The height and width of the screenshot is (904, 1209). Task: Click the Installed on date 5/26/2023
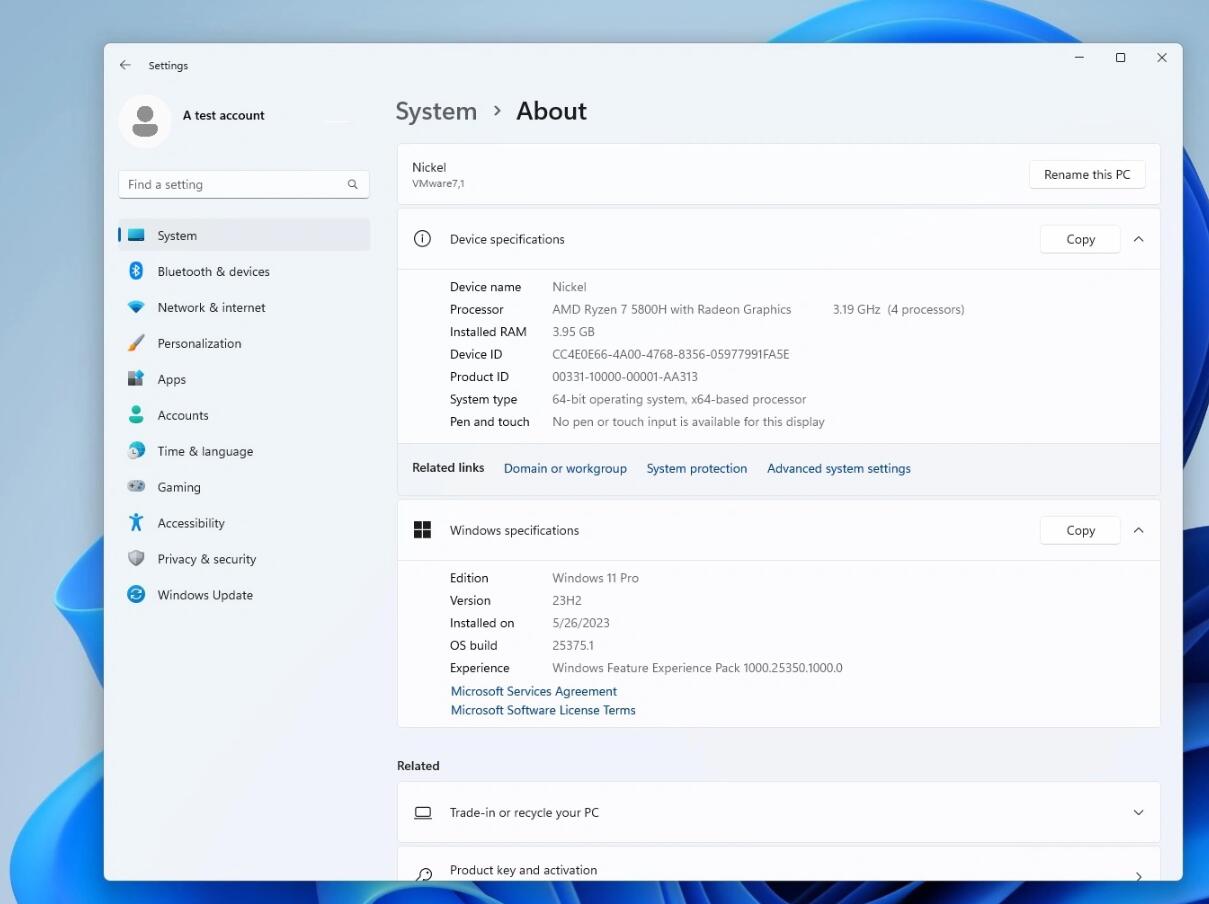coord(581,623)
